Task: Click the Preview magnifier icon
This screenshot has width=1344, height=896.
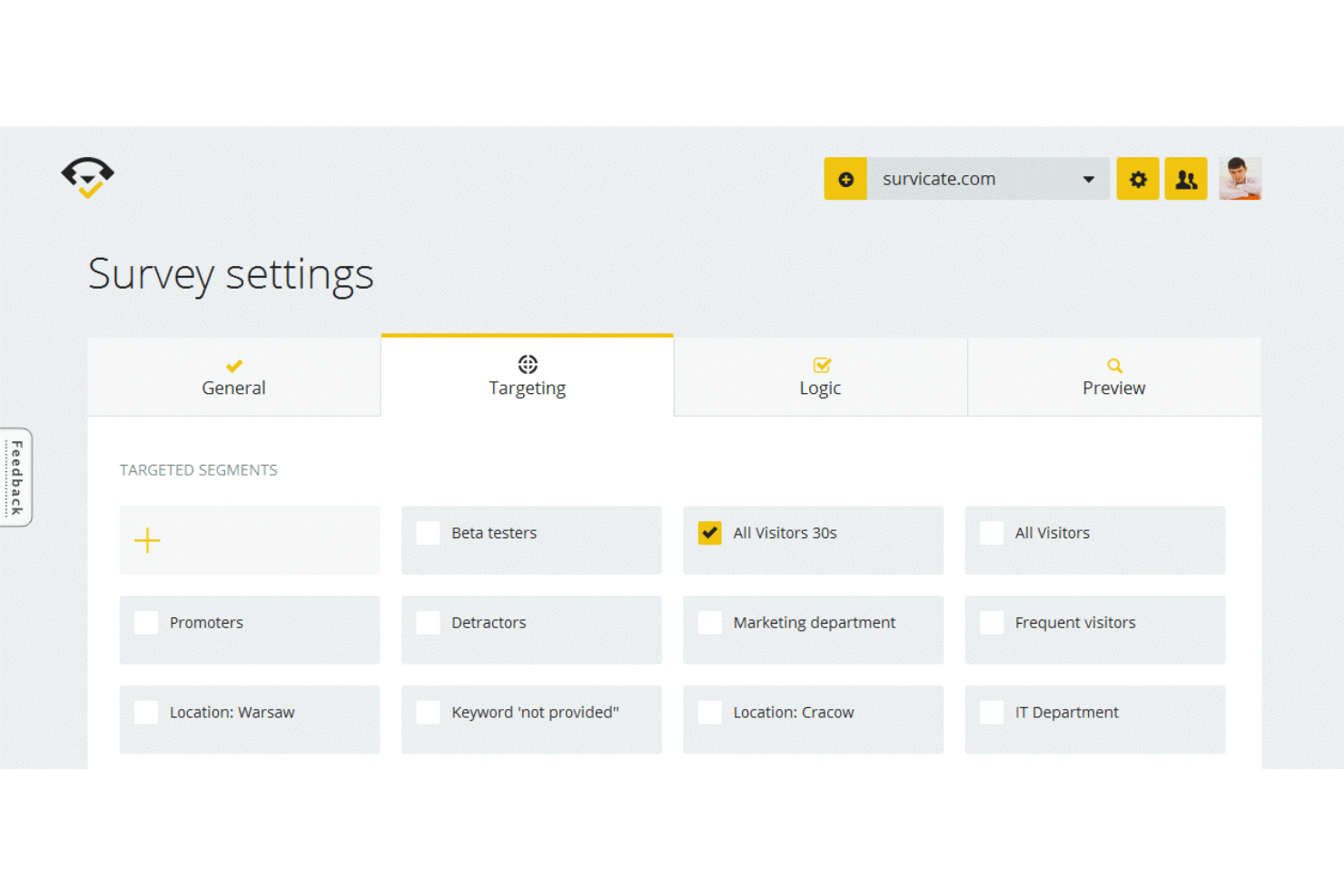Action: click(1113, 364)
